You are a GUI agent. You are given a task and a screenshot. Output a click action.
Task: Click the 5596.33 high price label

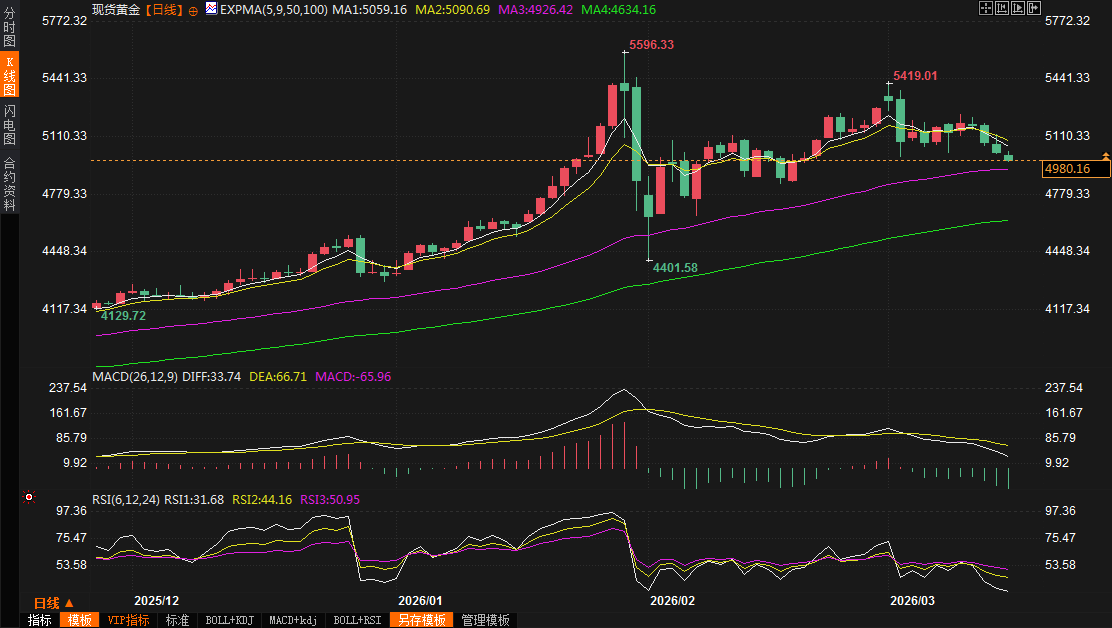[x=652, y=45]
